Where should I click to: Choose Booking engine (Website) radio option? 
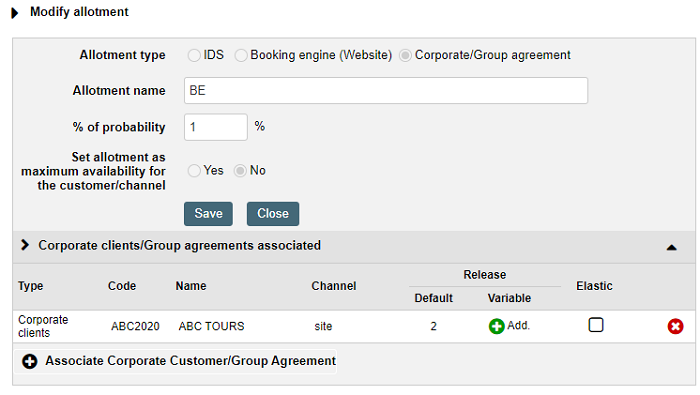coord(241,55)
